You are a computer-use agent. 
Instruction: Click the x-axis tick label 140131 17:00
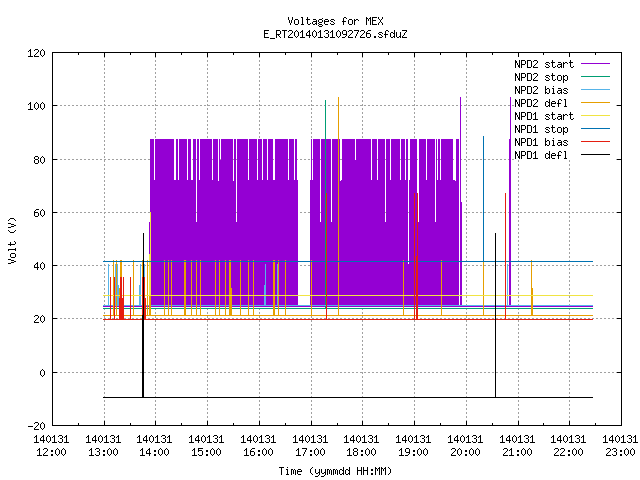tap(310, 446)
